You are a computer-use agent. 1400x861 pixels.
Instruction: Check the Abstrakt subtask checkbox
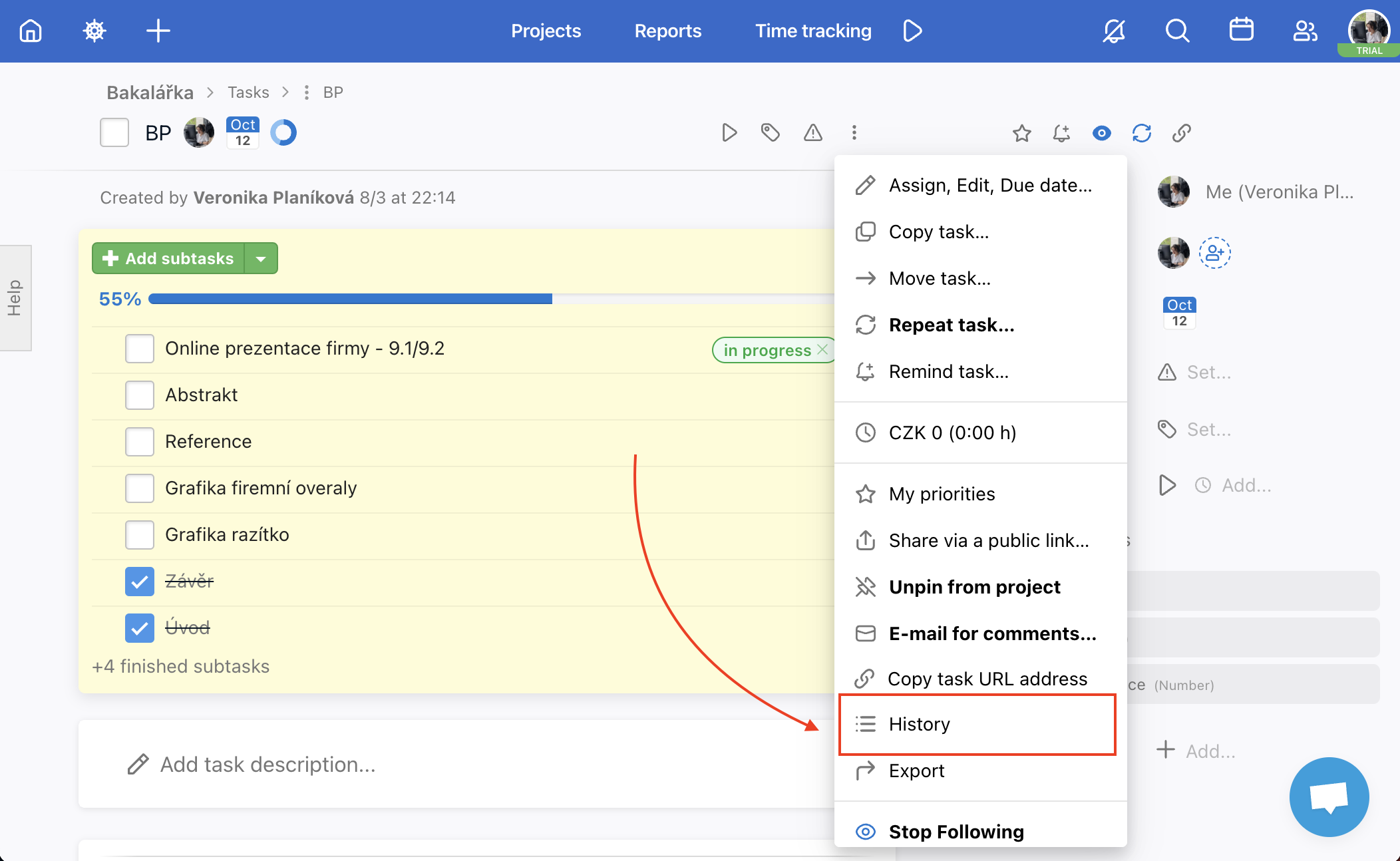click(140, 395)
